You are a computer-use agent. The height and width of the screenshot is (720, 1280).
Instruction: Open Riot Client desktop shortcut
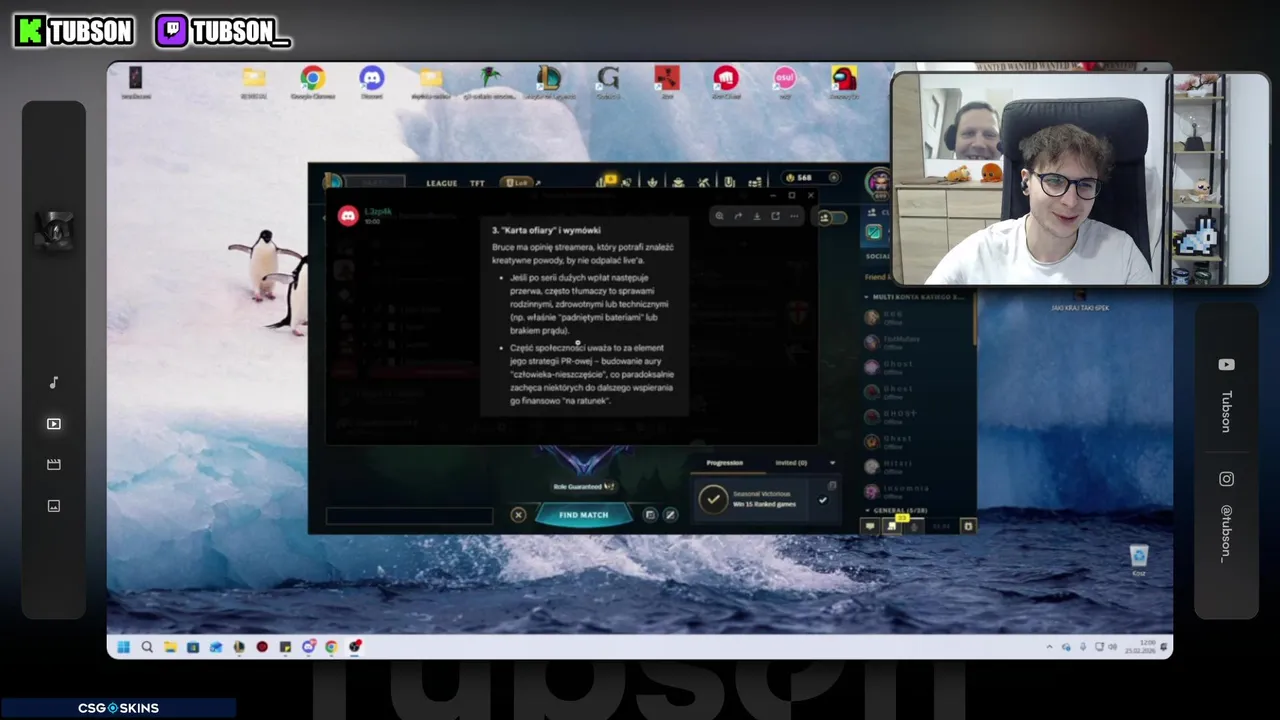tap(726, 82)
